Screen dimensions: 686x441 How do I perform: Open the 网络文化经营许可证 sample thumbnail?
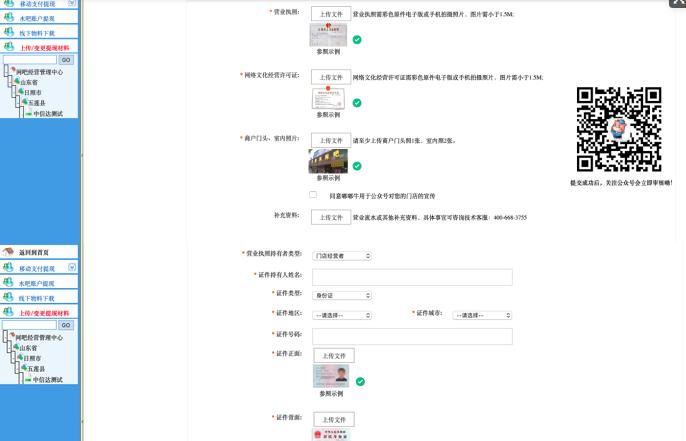click(328, 98)
